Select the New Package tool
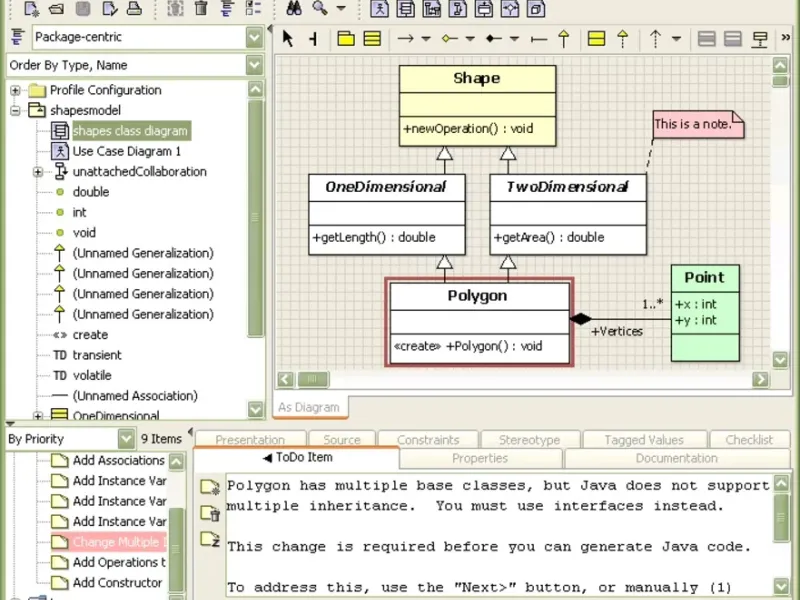800x600 pixels. (346, 39)
